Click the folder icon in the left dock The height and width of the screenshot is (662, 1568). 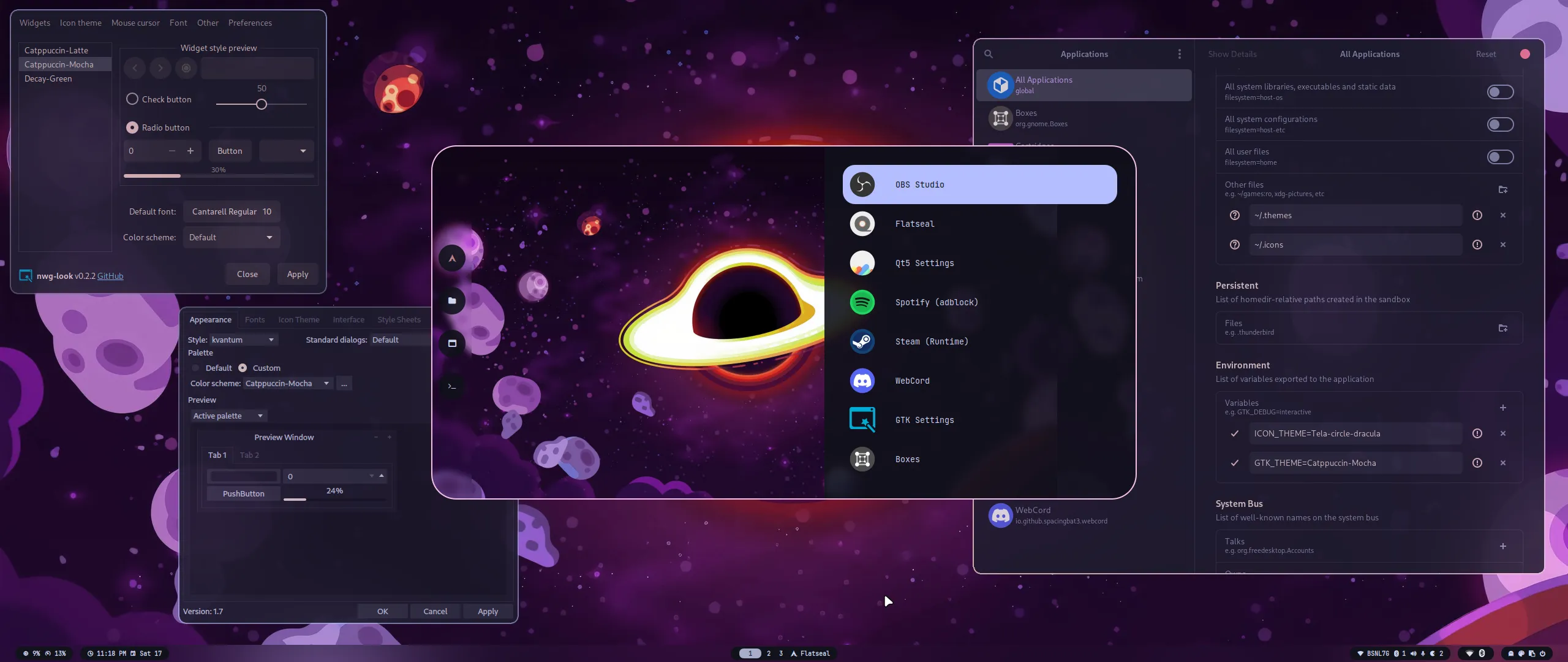(x=452, y=300)
